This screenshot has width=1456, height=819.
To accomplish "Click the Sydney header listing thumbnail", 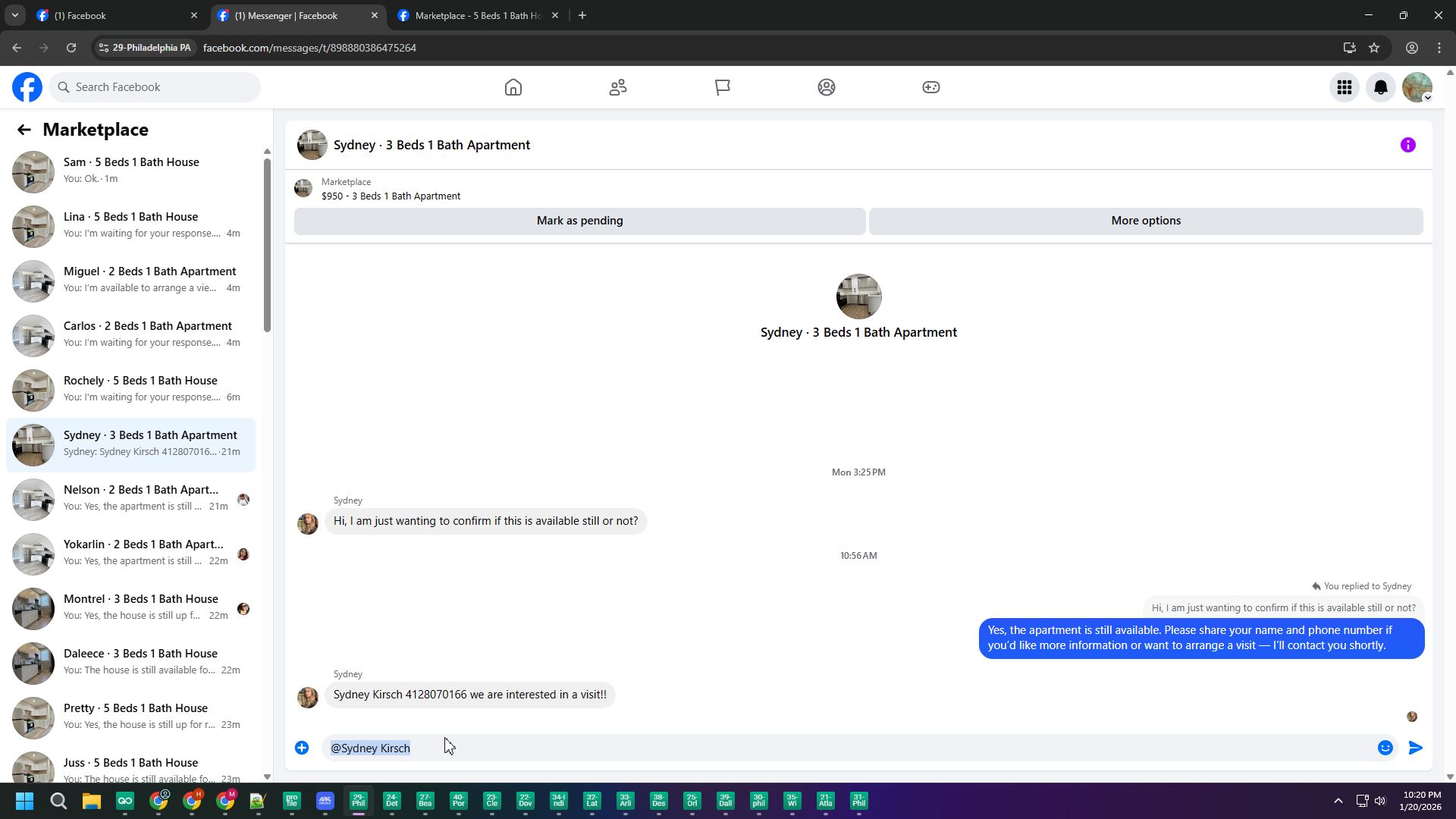I will [x=312, y=145].
